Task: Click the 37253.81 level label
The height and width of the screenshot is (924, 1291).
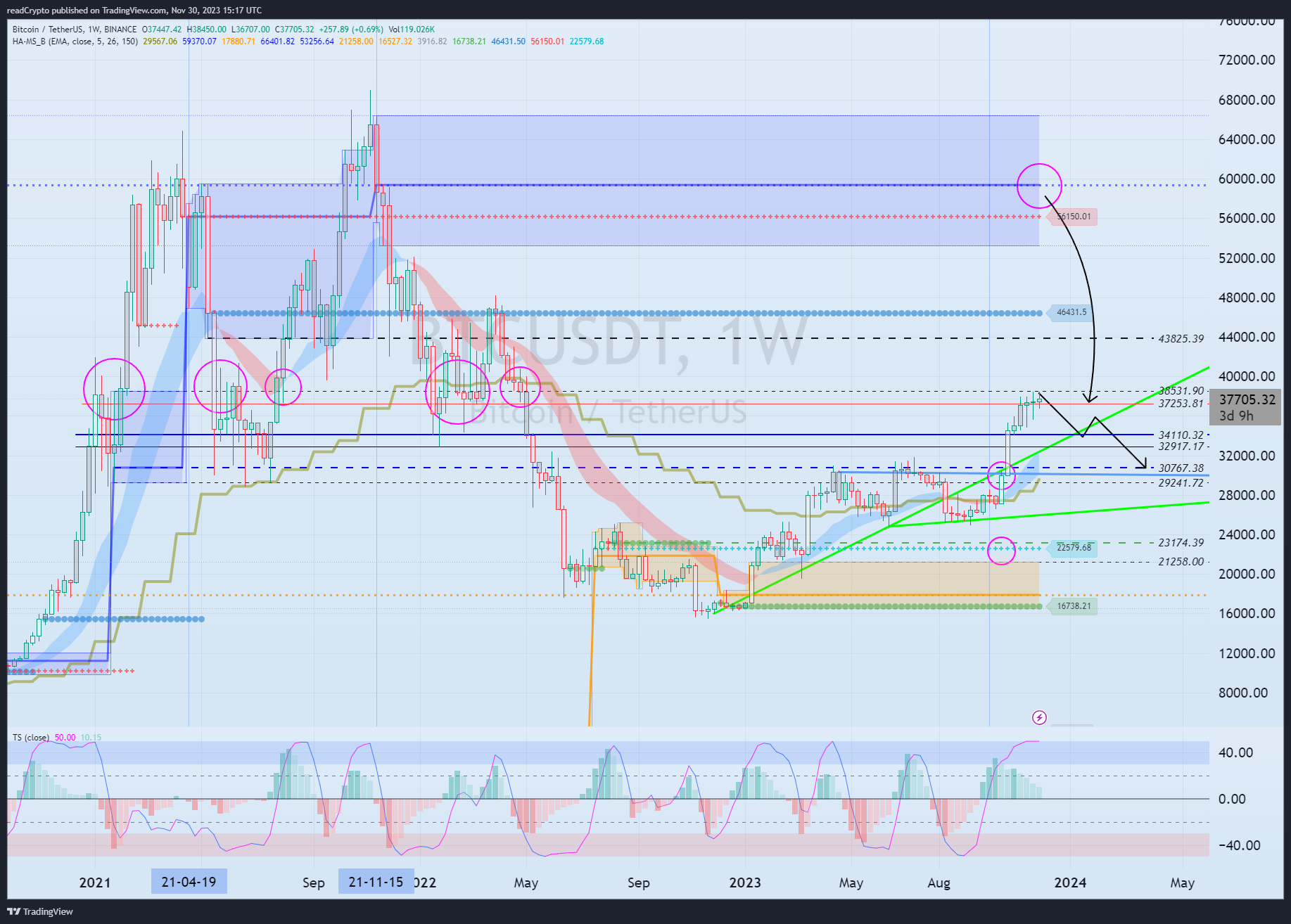Action: click(x=1181, y=404)
